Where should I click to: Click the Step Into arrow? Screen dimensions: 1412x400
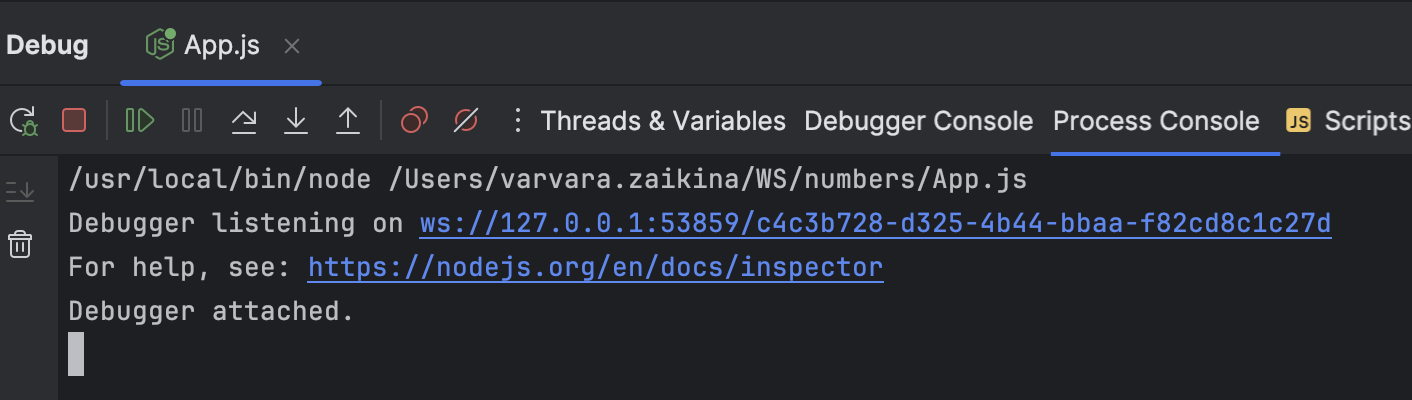pyautogui.click(x=295, y=122)
